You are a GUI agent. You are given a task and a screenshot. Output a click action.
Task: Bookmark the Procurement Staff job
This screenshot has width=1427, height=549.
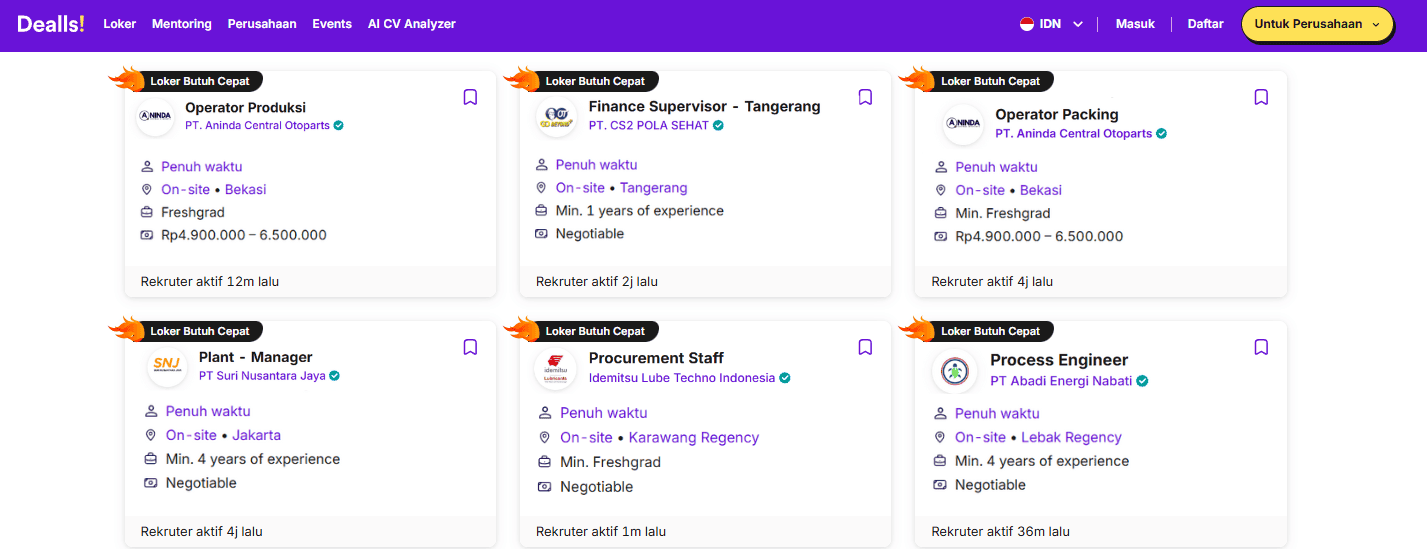click(x=866, y=347)
